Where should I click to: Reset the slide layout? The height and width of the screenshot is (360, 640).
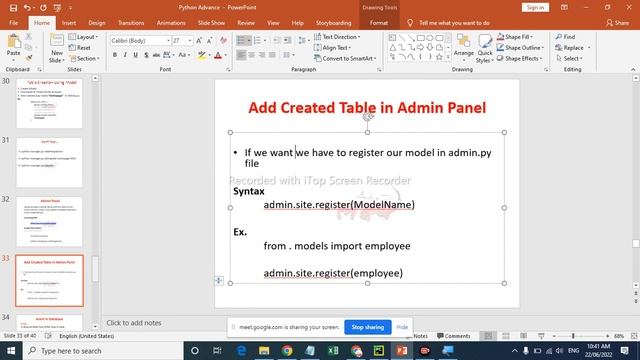80,47
